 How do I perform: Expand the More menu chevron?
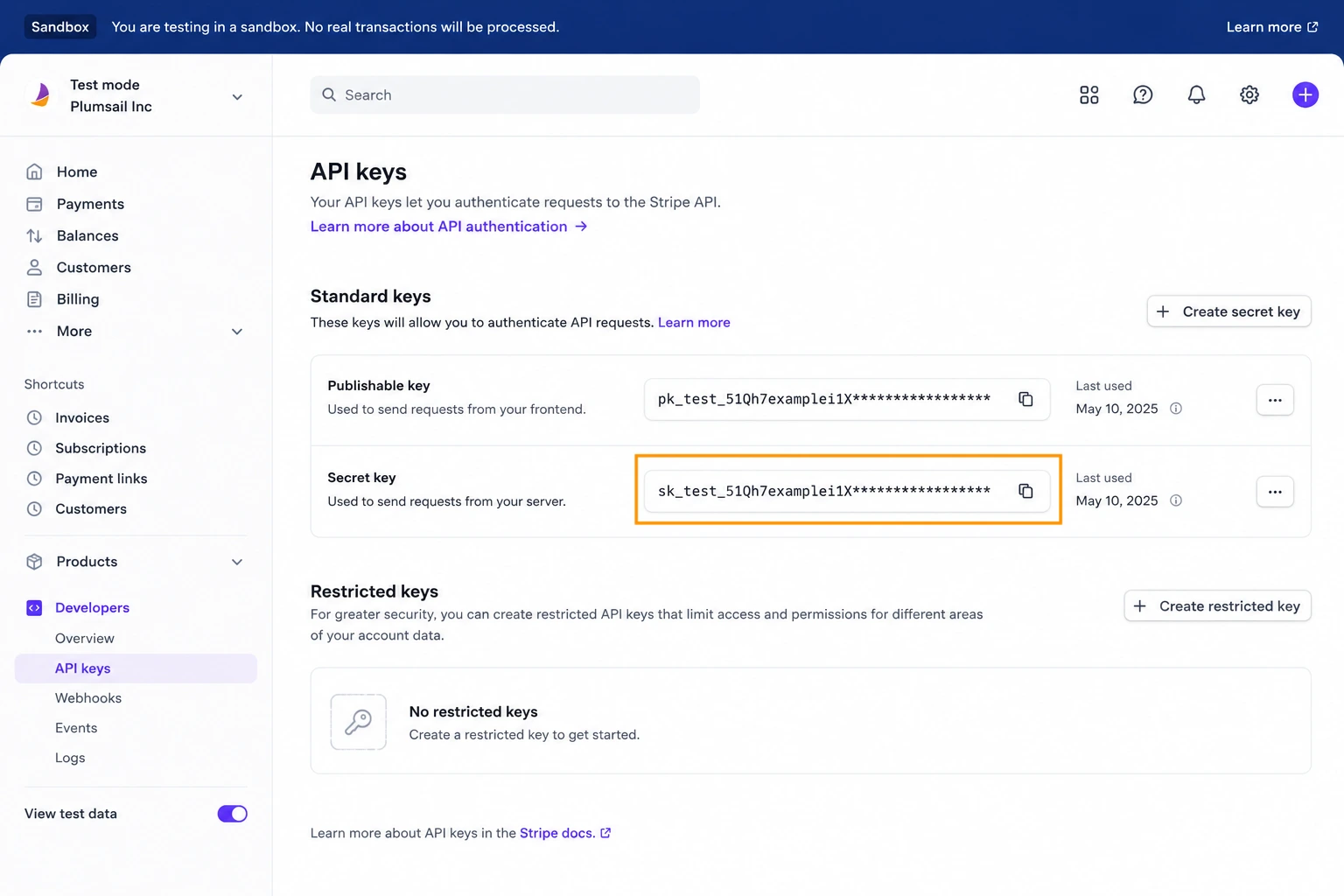[237, 332]
